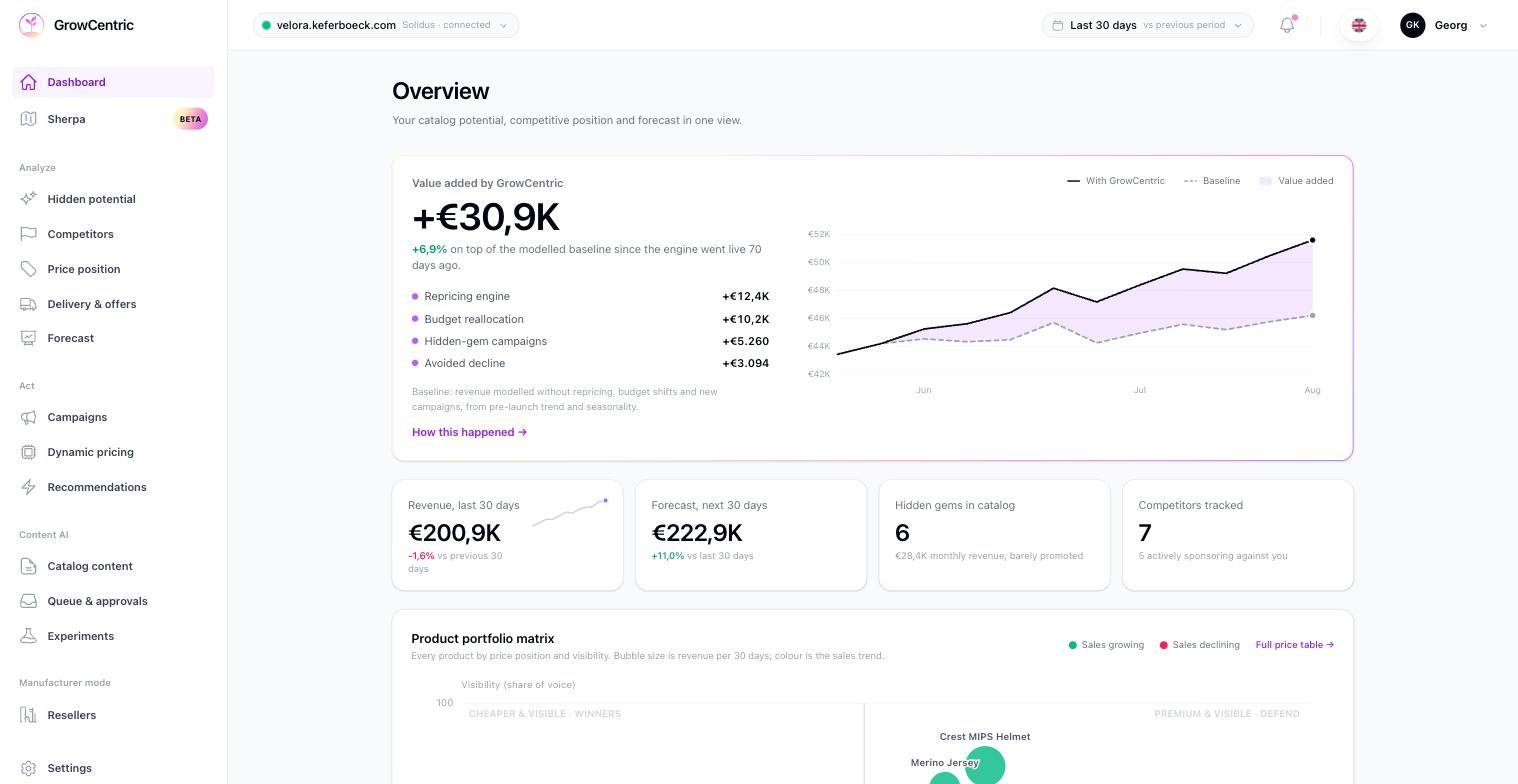This screenshot has width=1518, height=784.
Task: Open Hidden potential in sidebar
Action: pyautogui.click(x=114, y=199)
